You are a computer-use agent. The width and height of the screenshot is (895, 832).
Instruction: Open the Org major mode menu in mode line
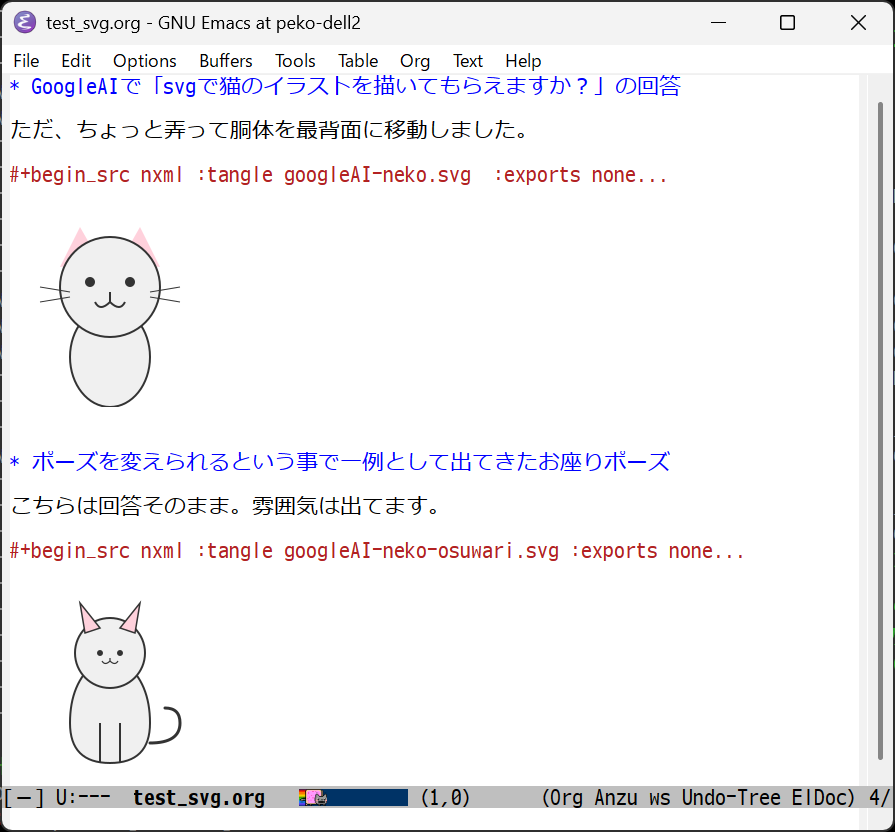pyautogui.click(x=569, y=797)
